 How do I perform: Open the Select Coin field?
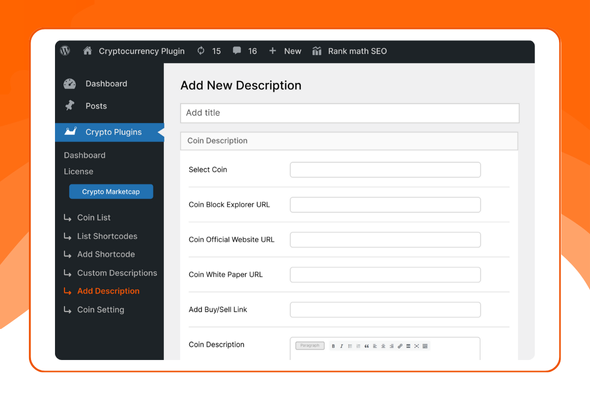pos(385,170)
